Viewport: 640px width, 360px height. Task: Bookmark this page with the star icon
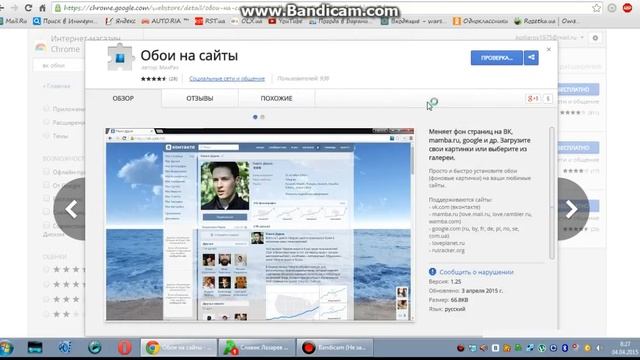[x=596, y=8]
